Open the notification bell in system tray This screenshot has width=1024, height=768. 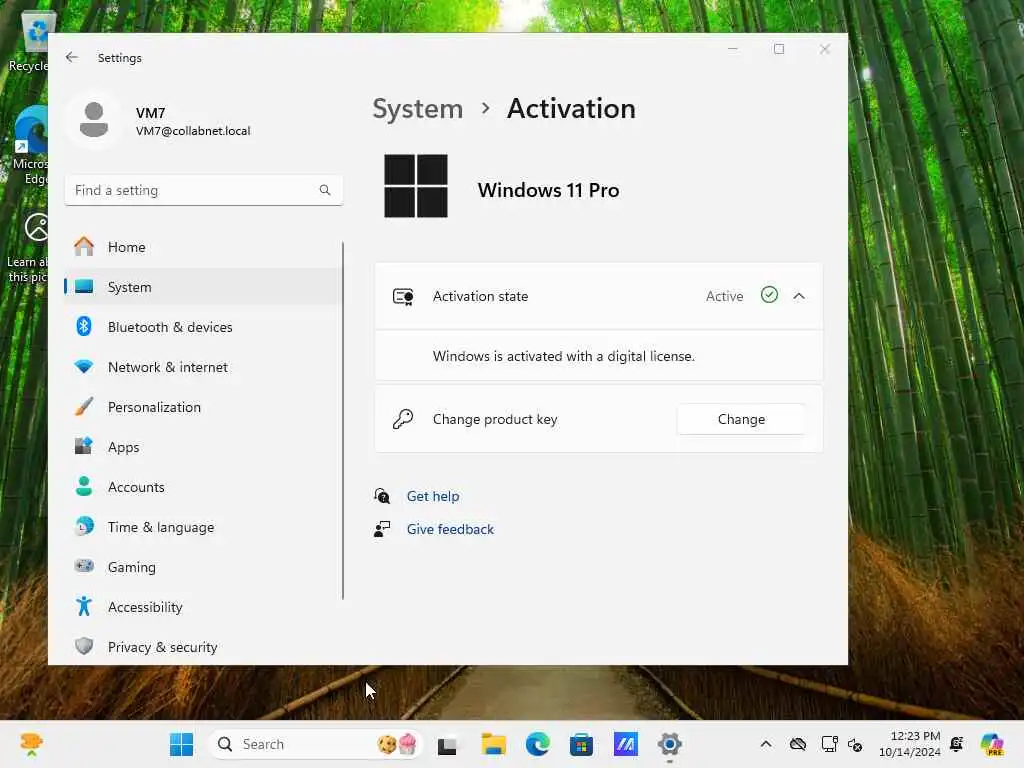tap(957, 744)
